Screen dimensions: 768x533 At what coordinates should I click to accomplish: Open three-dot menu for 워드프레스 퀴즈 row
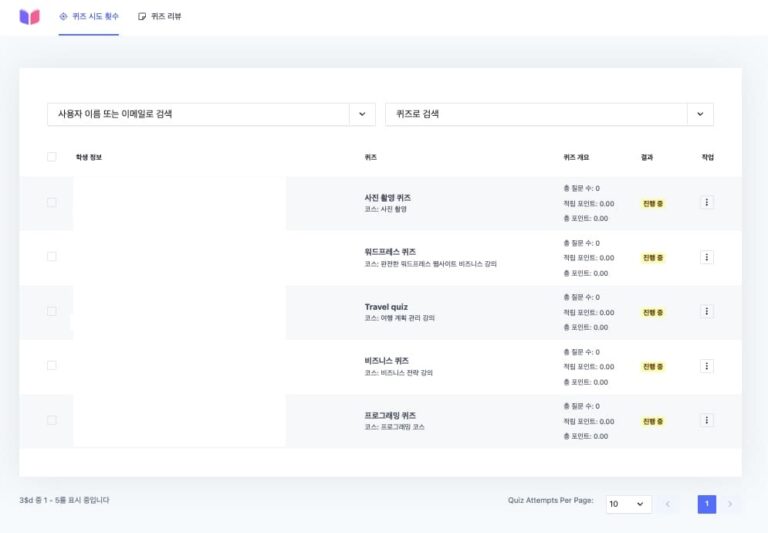tap(707, 257)
